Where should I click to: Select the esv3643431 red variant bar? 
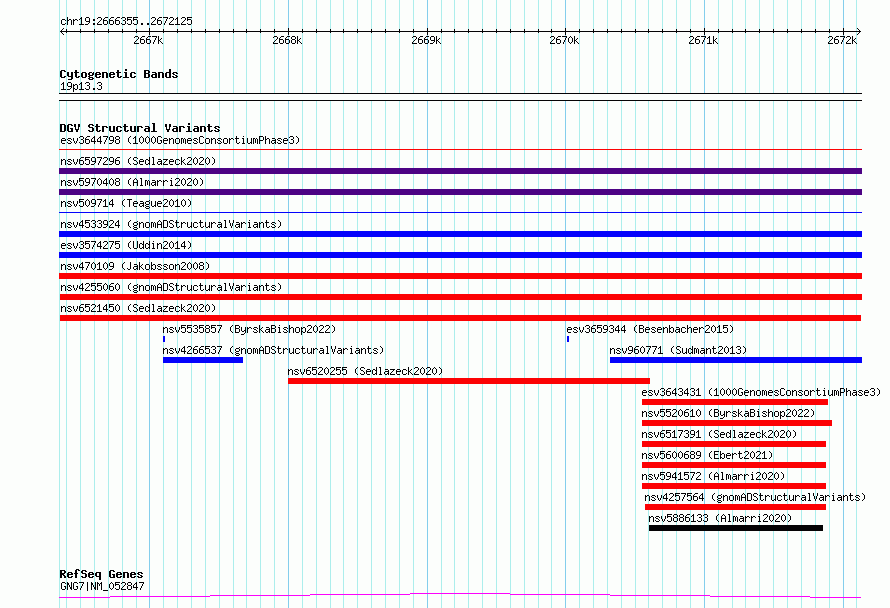click(x=734, y=402)
